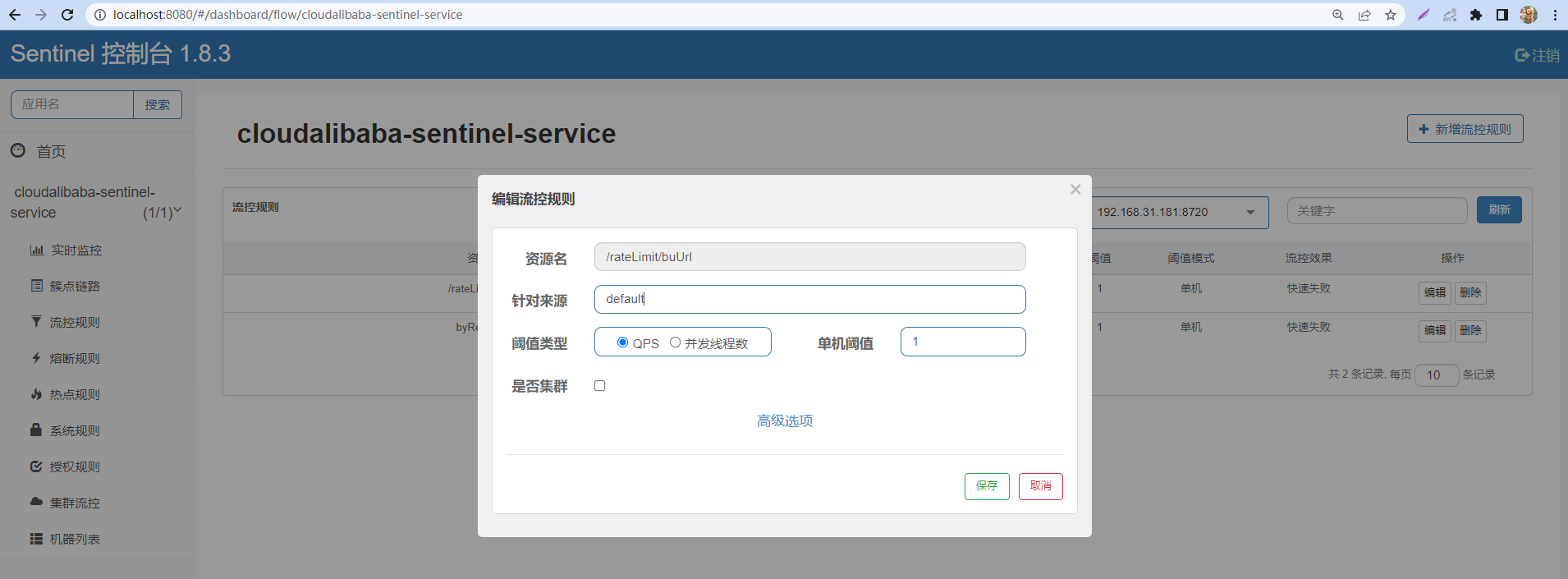Screen dimensions: 1568x579
Task: Open 授权规则 in sidebar
Action: click(x=75, y=466)
